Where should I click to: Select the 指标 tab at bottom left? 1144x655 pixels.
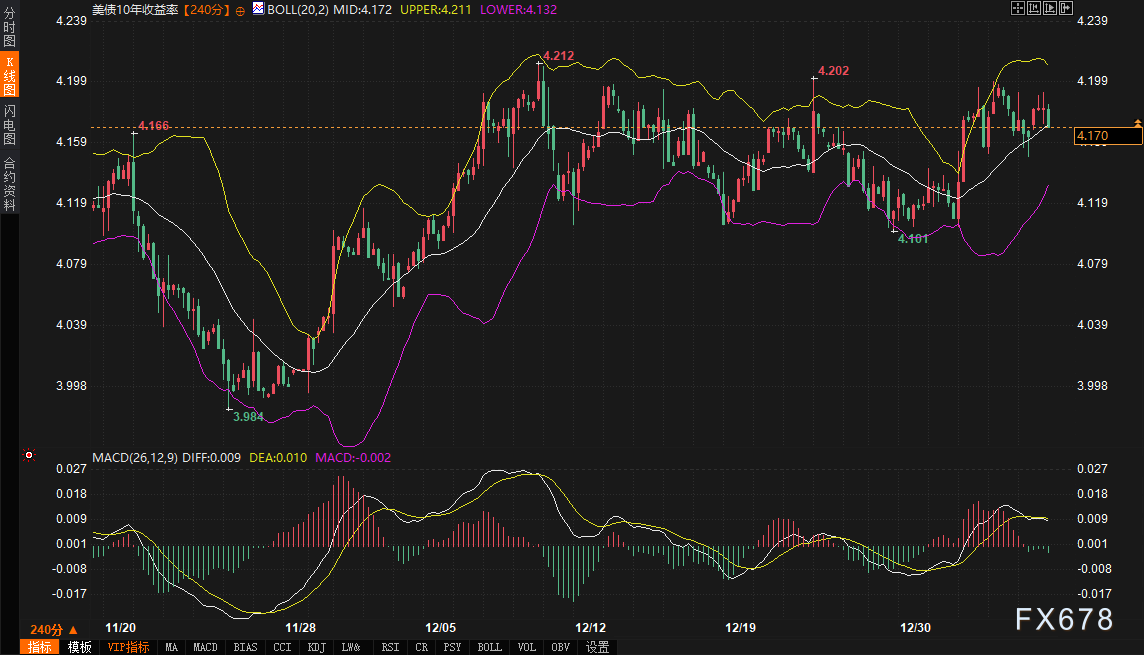tap(41, 647)
